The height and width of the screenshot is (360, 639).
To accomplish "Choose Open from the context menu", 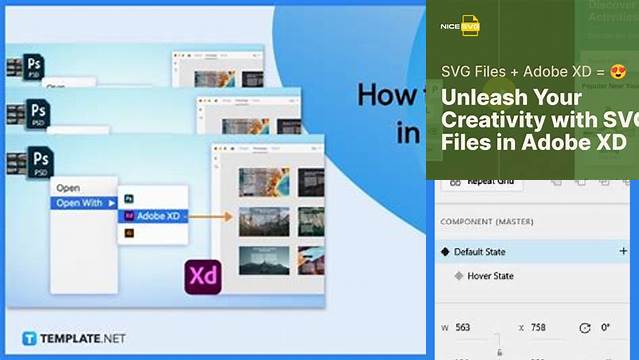I will pos(68,188).
